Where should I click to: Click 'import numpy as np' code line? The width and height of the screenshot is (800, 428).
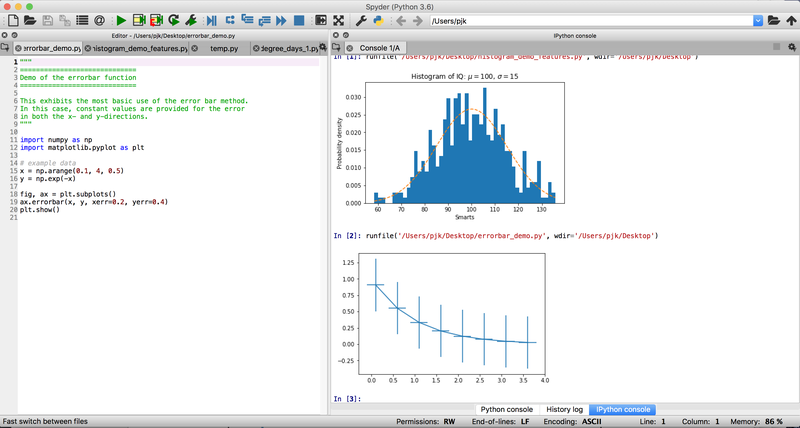(x=56, y=140)
